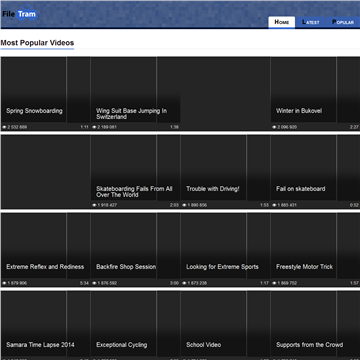Click the views eye icon under Spring Snowboarding
This screenshot has height=360, width=360.
[x=4, y=127]
